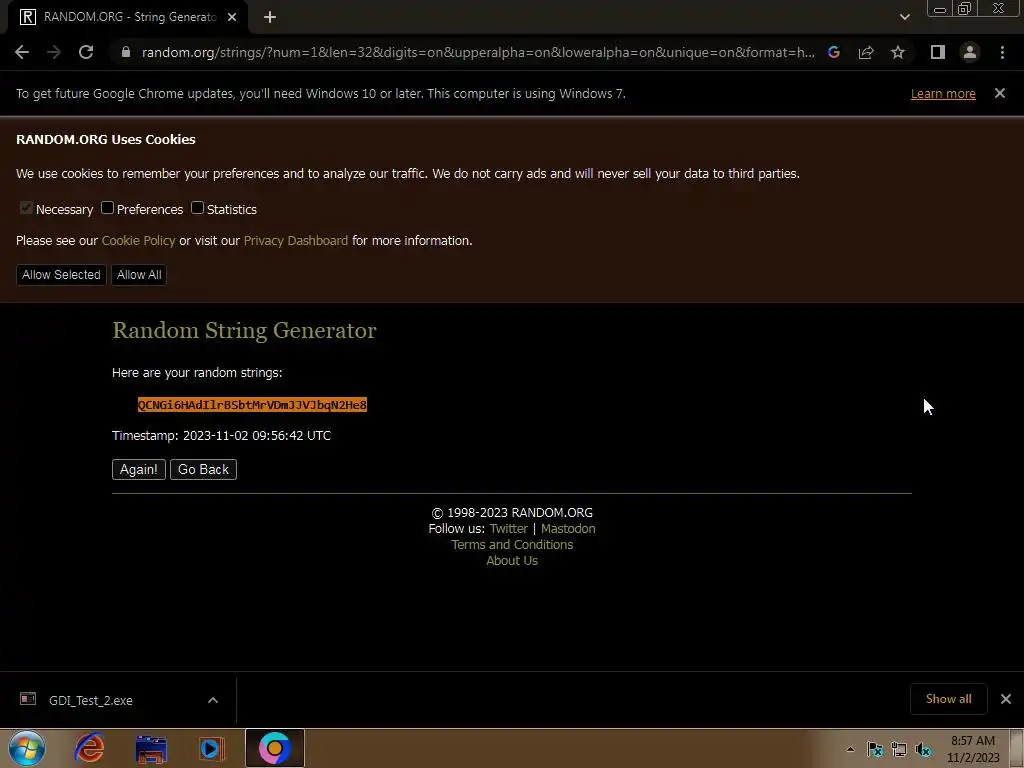Expand GDI_Test_2.exe download options arrow

[213, 700]
